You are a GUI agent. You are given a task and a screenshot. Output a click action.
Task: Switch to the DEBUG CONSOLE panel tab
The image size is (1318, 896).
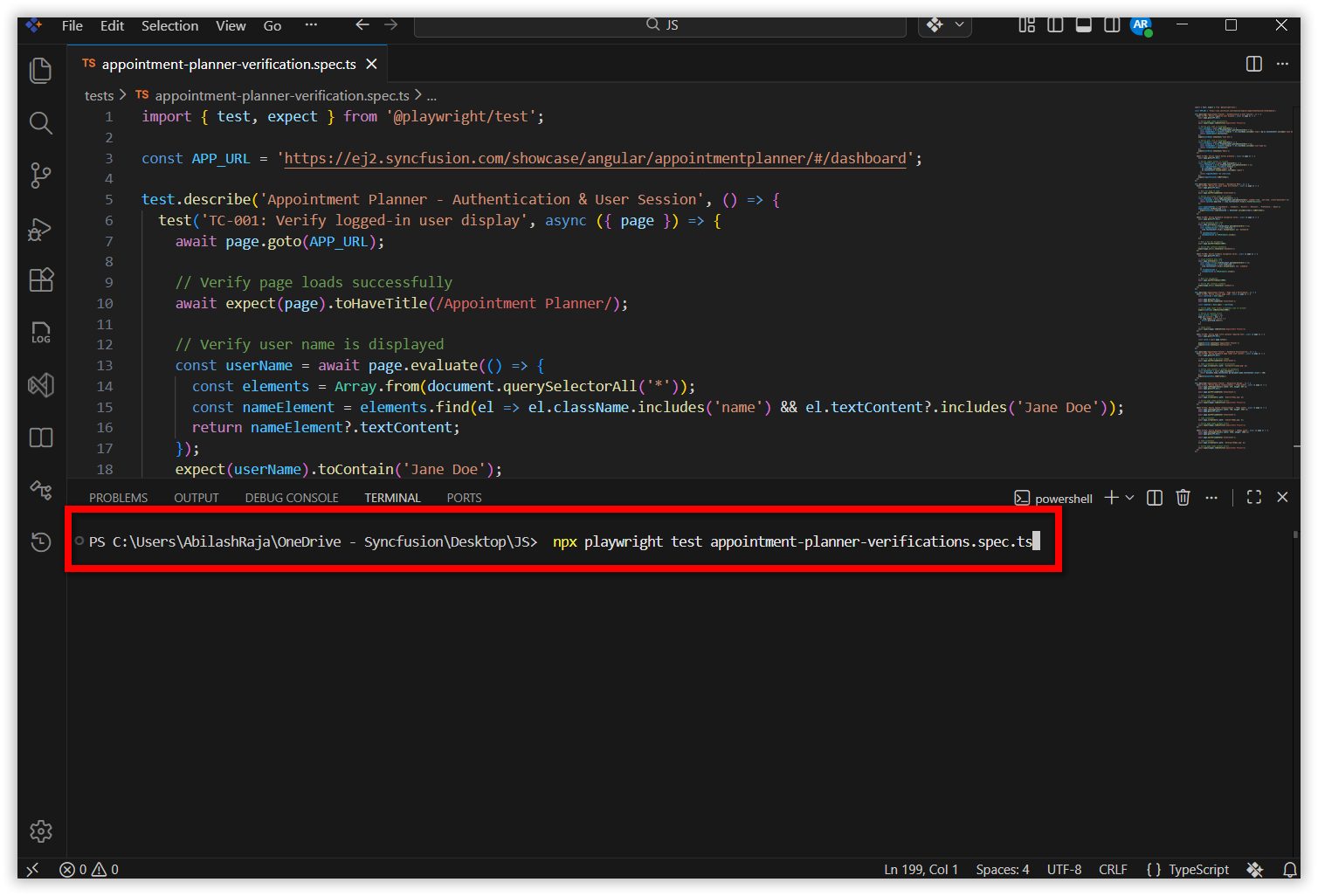coord(292,498)
